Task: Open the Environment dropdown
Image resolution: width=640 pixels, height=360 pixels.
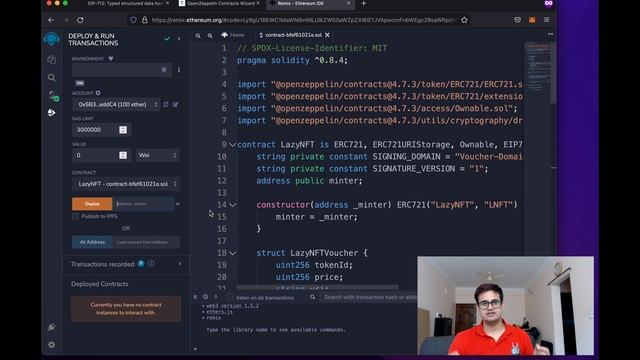Action: click(x=122, y=70)
